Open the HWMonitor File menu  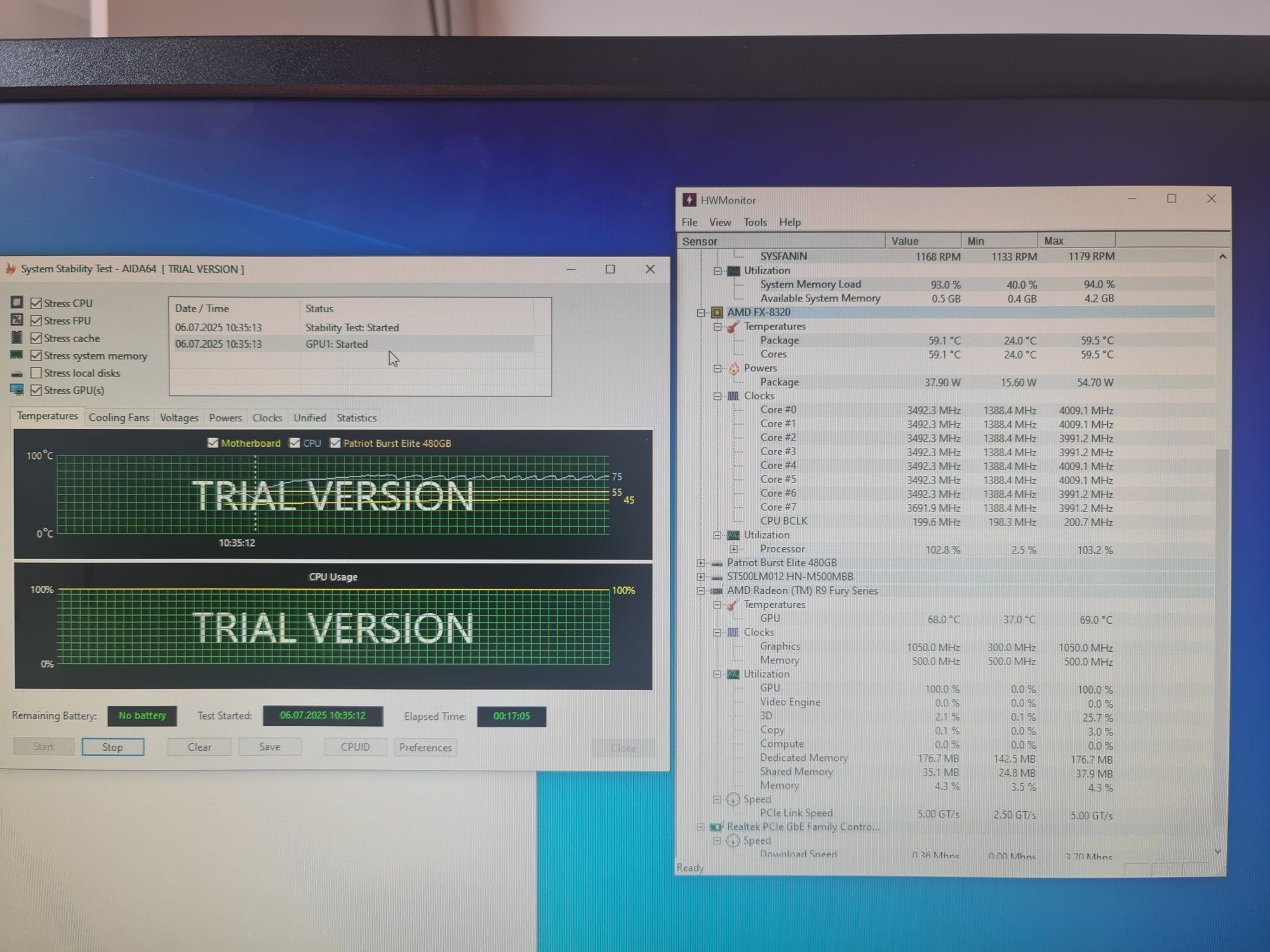pyautogui.click(x=690, y=222)
